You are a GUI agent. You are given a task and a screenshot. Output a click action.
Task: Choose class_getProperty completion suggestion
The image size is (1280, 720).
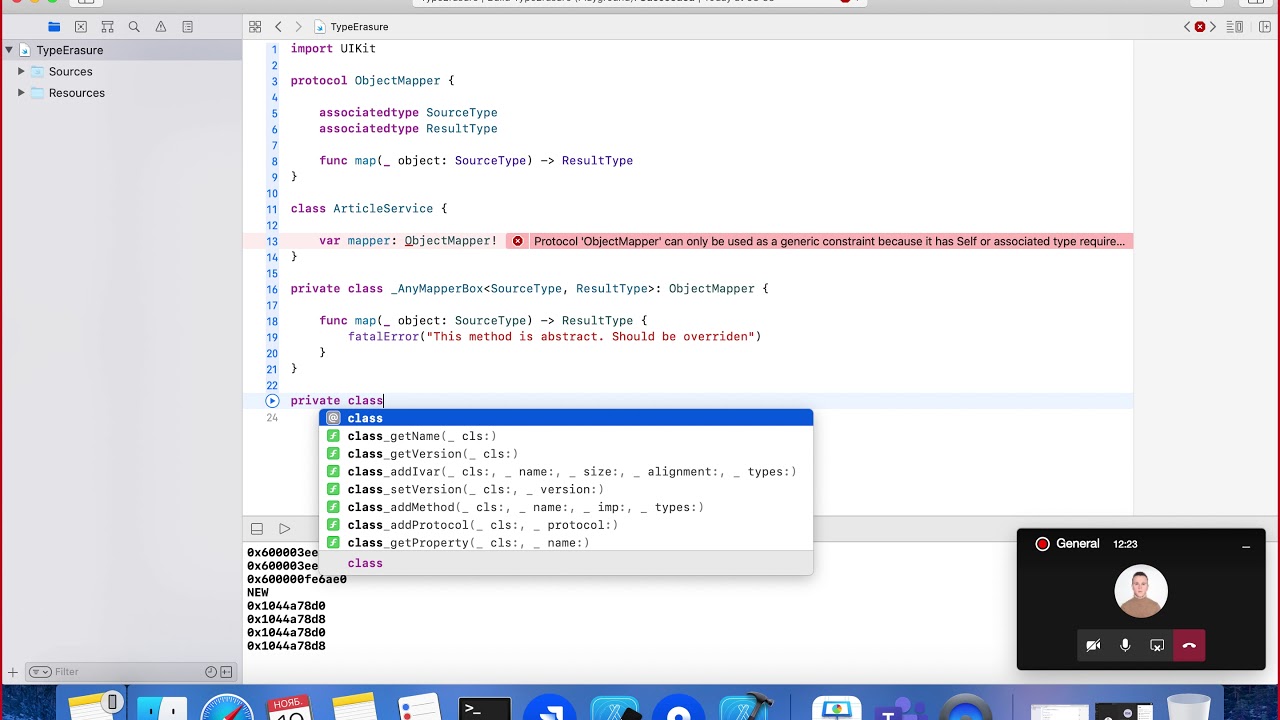click(566, 543)
